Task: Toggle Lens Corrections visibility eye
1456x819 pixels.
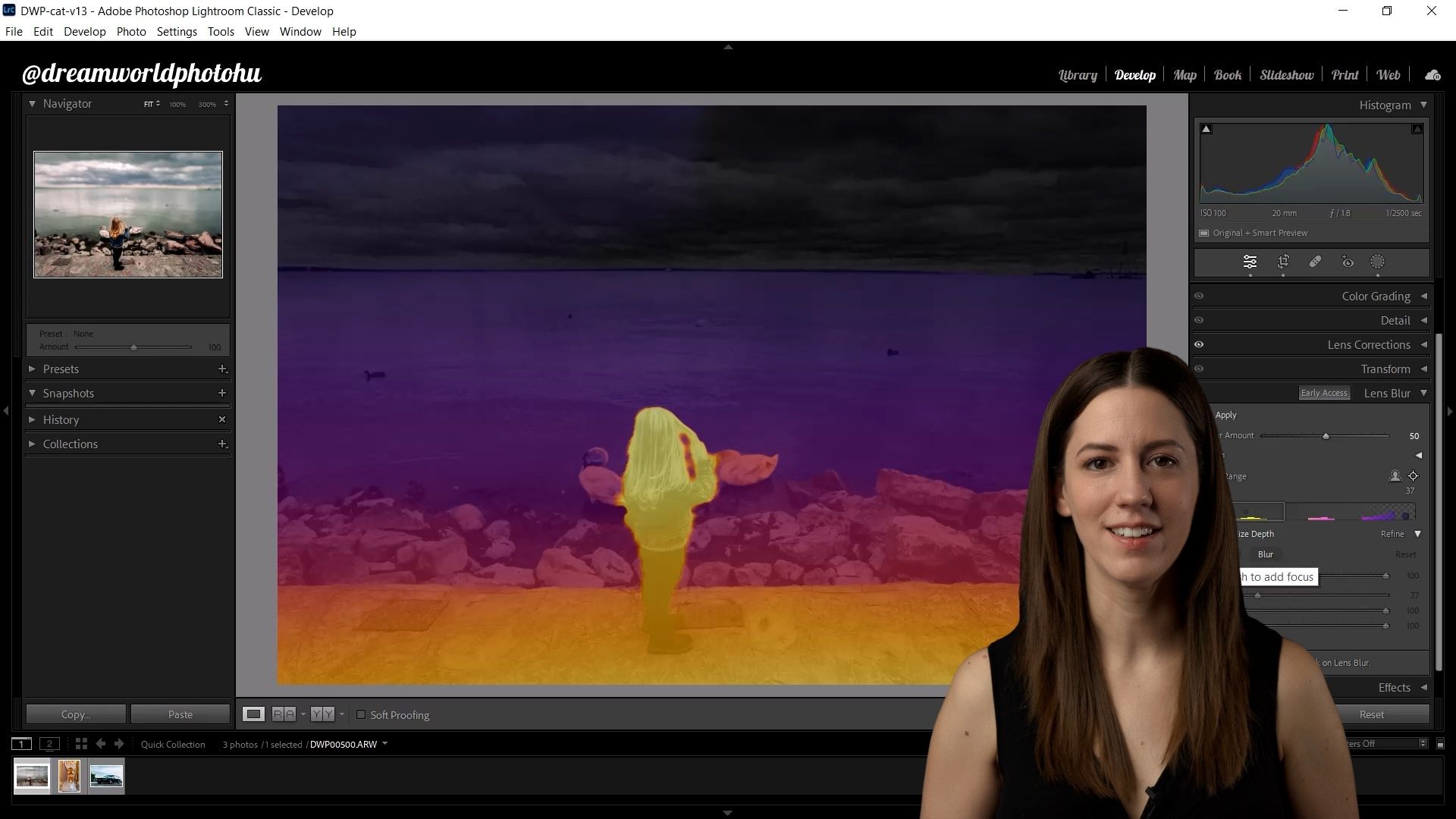Action: (x=1199, y=345)
